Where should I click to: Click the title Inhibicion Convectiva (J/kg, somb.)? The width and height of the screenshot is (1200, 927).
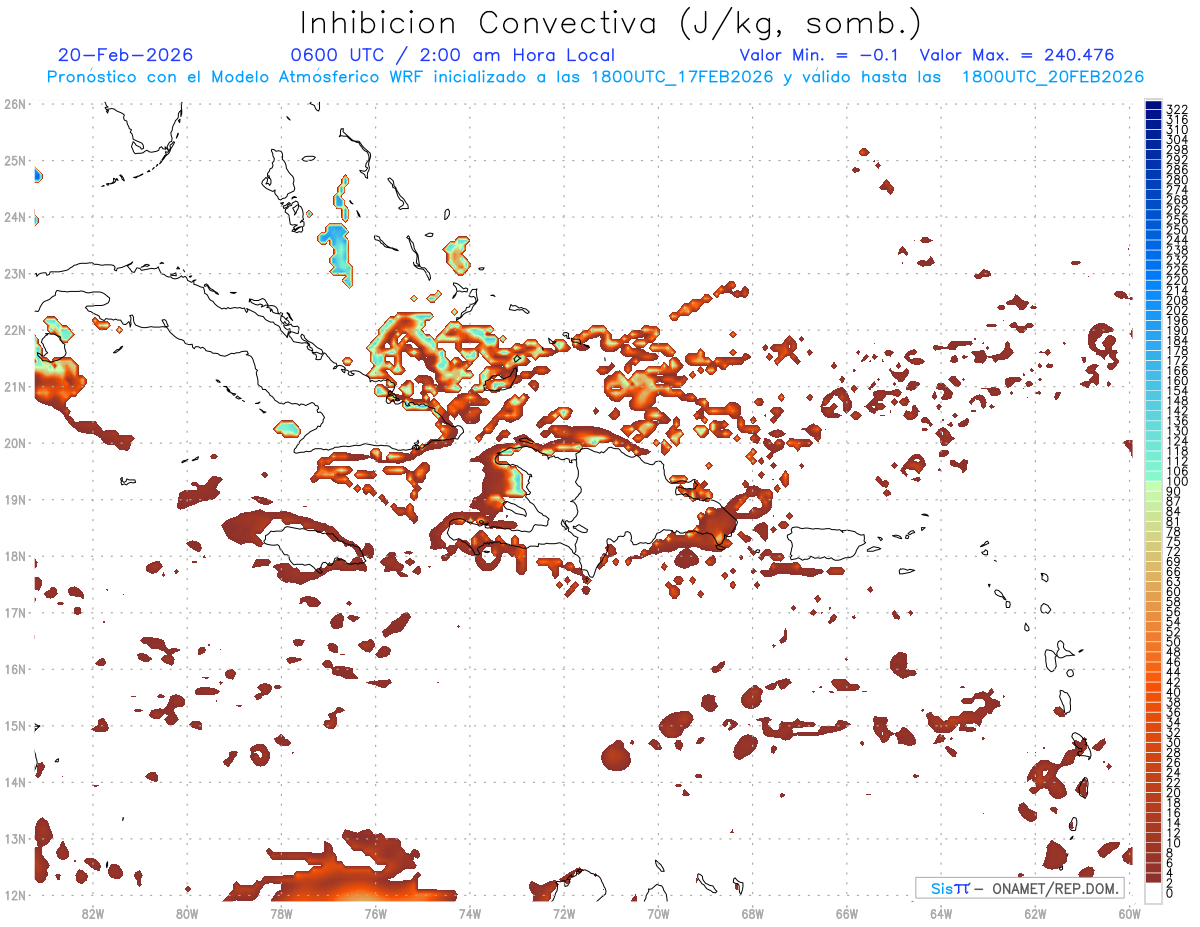[x=611, y=24]
